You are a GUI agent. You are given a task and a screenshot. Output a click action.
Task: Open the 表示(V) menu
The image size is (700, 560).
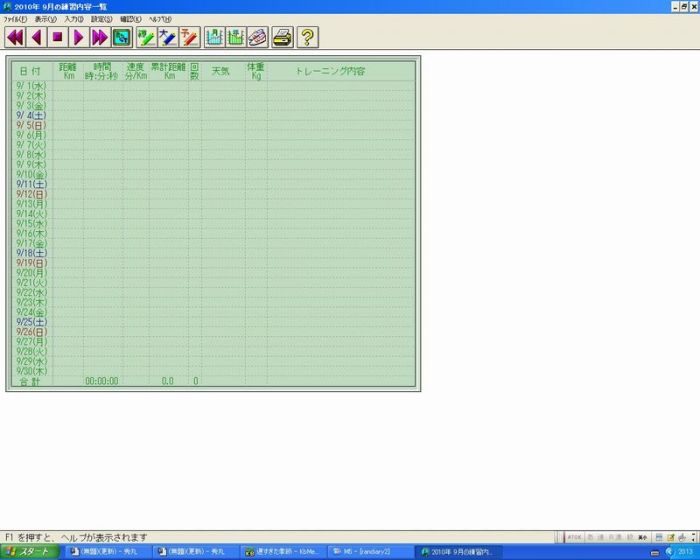(x=46, y=19)
